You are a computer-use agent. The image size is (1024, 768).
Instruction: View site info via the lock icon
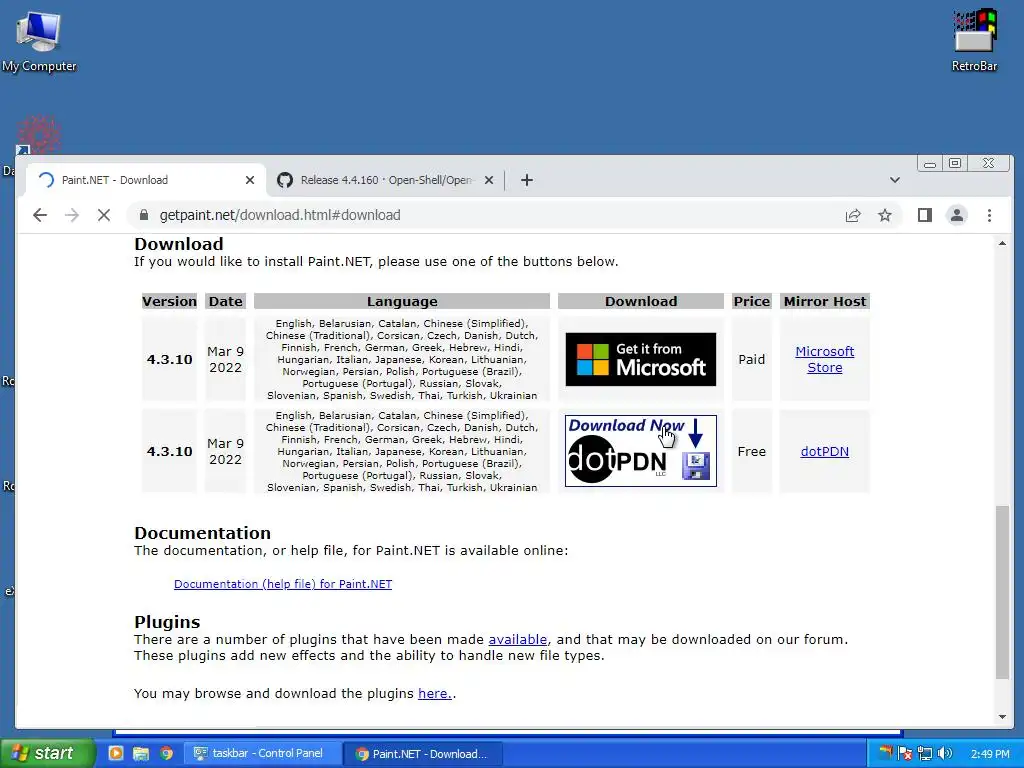tap(144, 215)
